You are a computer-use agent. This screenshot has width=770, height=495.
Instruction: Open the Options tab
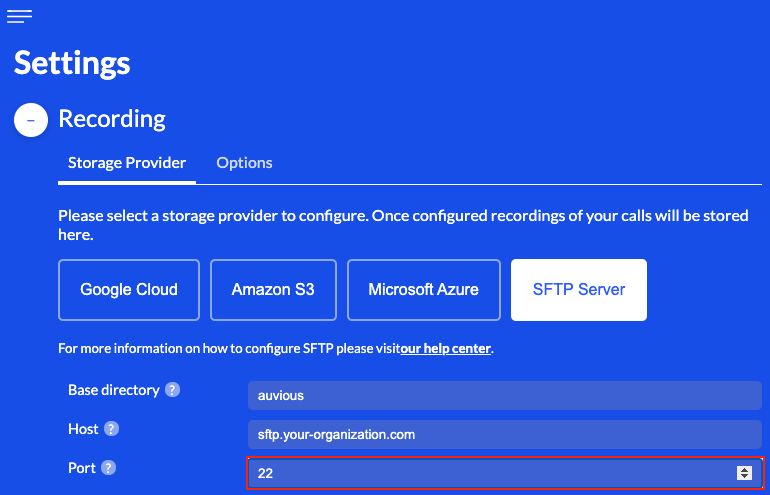pos(244,163)
